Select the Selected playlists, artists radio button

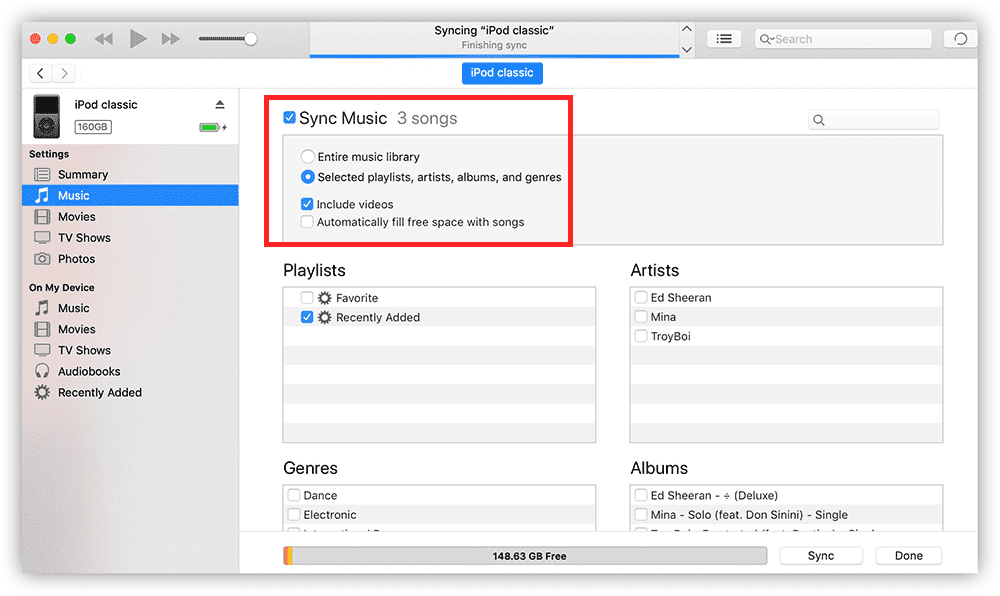click(x=307, y=177)
